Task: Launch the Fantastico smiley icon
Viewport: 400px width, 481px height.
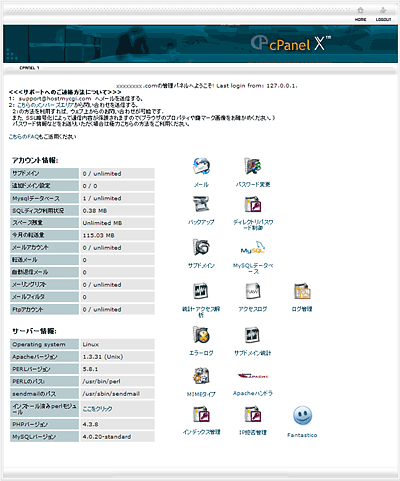Action: 302,415
